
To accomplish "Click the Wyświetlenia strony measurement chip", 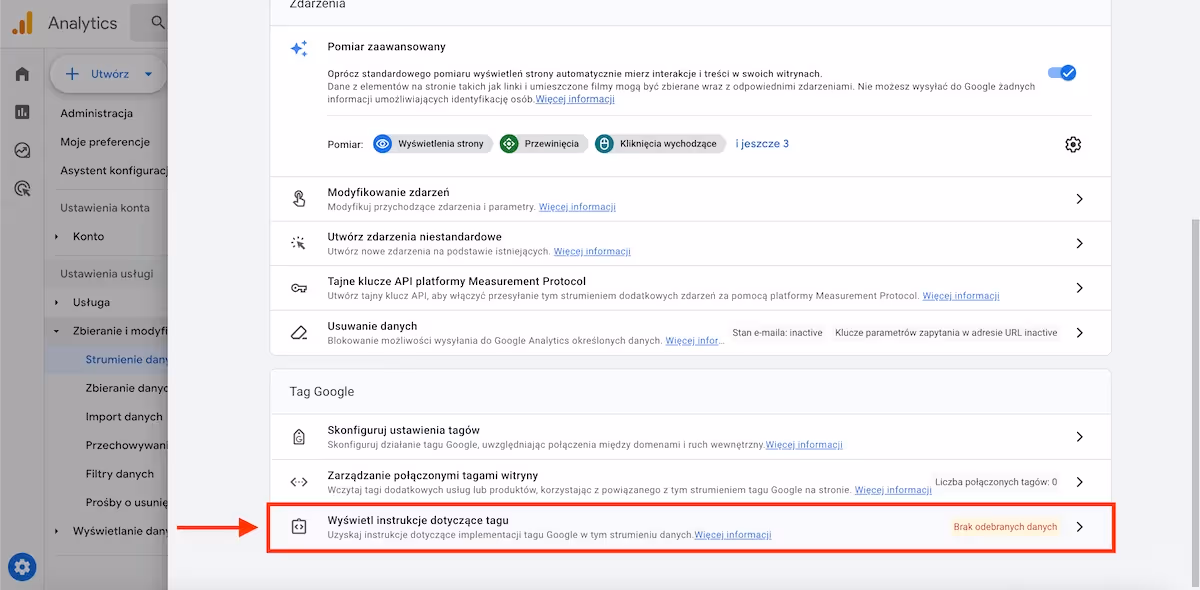I will 431,144.
